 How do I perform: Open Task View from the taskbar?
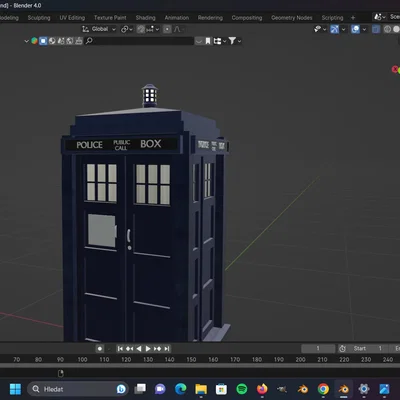click(140, 389)
